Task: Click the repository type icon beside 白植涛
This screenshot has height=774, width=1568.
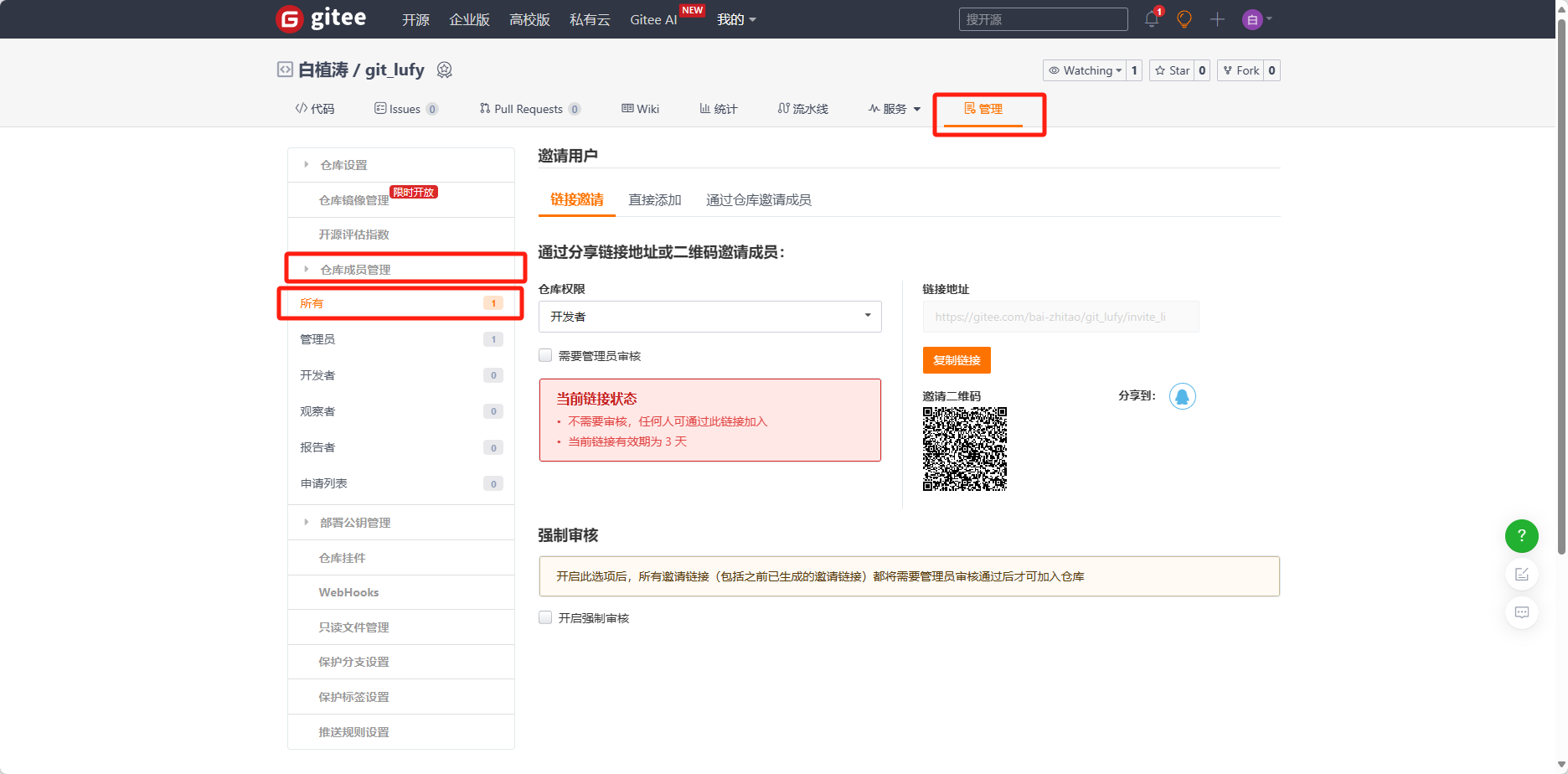Action: pos(285,70)
